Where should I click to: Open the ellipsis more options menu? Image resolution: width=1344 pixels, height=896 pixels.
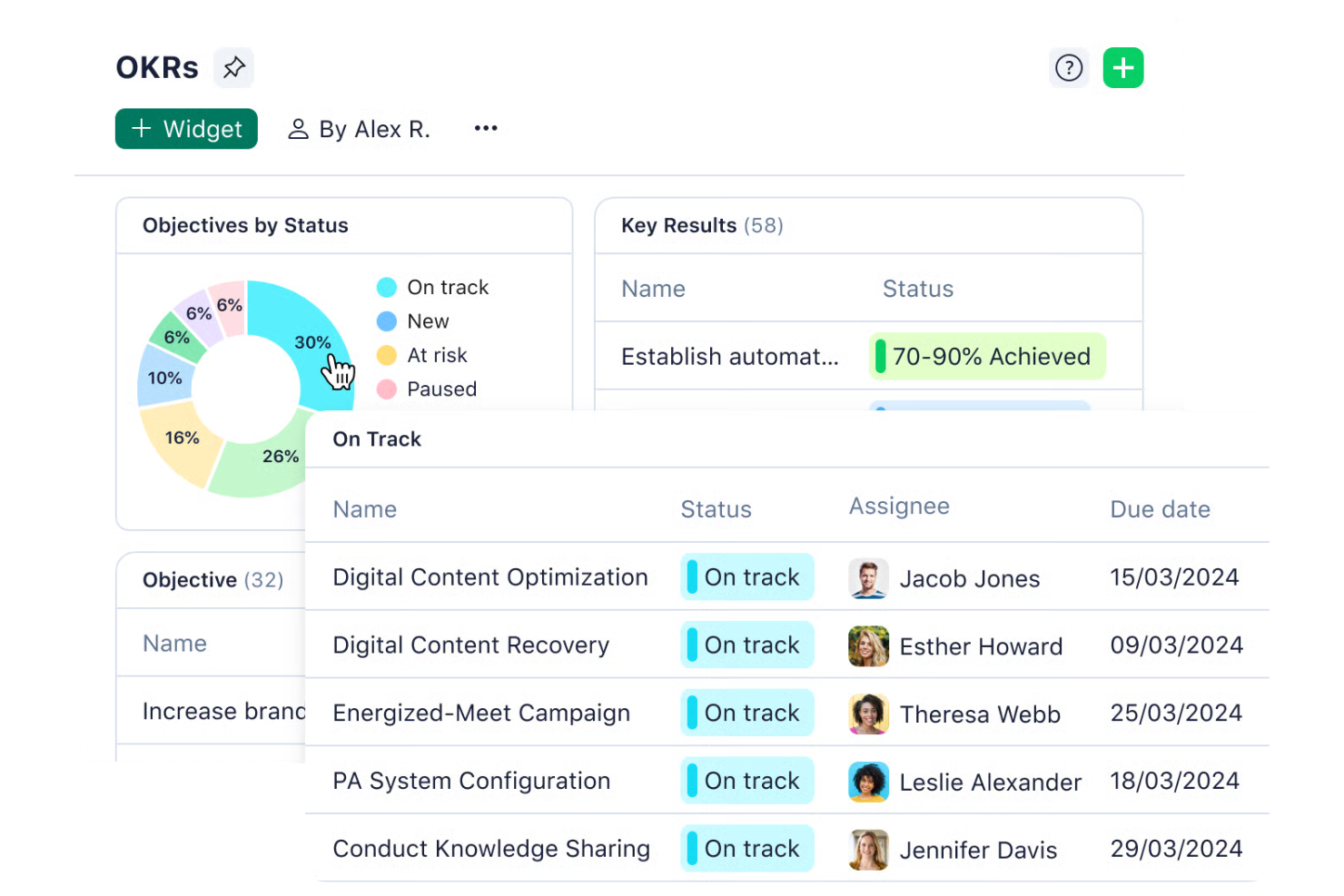click(486, 128)
